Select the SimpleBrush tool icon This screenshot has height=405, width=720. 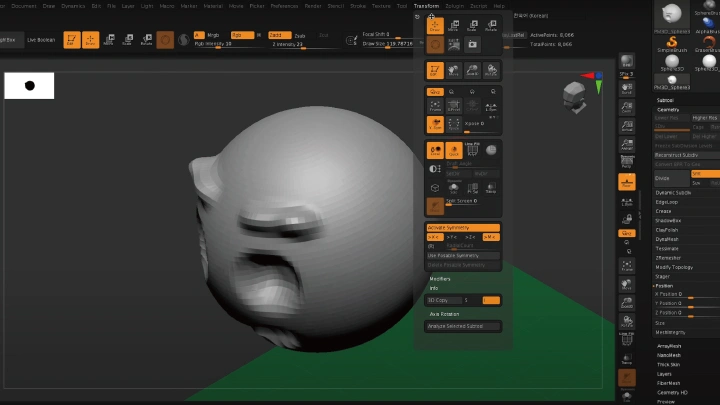point(672,44)
